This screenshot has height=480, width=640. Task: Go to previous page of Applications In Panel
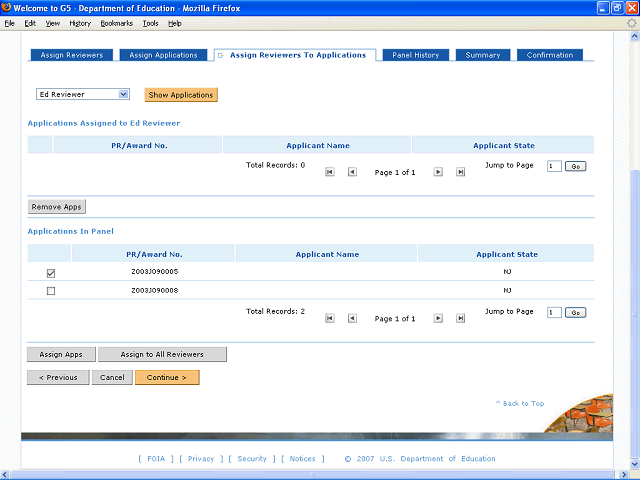[352, 318]
